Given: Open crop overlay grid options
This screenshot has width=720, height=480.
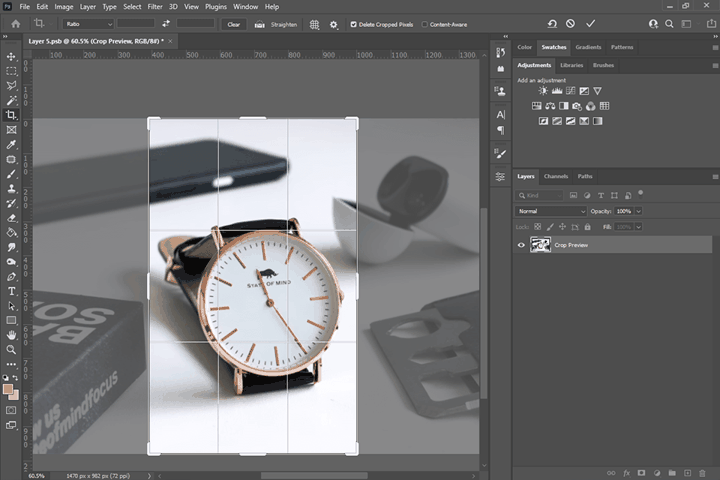Looking at the screenshot, I should [314, 24].
